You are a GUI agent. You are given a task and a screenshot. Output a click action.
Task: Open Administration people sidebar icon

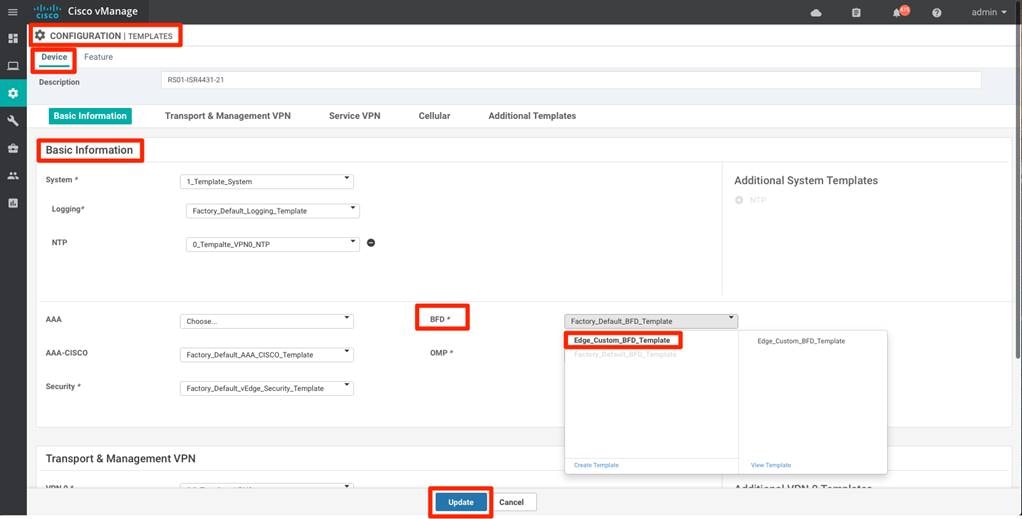(13, 175)
